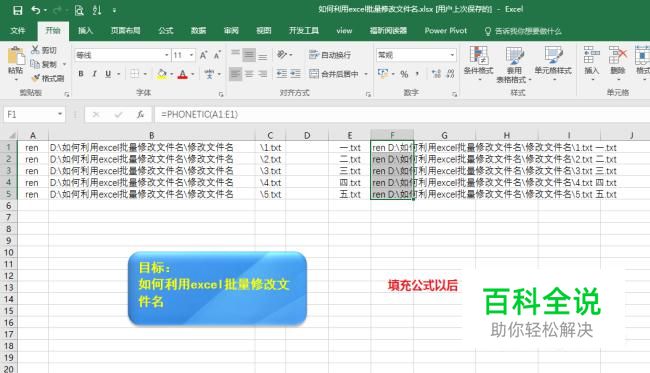This screenshot has width=650, height=373.
Task: Activate the Format Painter
Action: 48,78
